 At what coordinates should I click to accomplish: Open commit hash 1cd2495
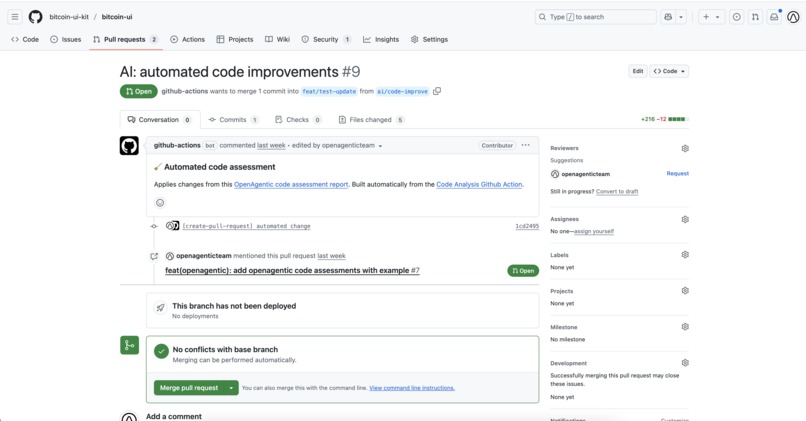coord(527,226)
